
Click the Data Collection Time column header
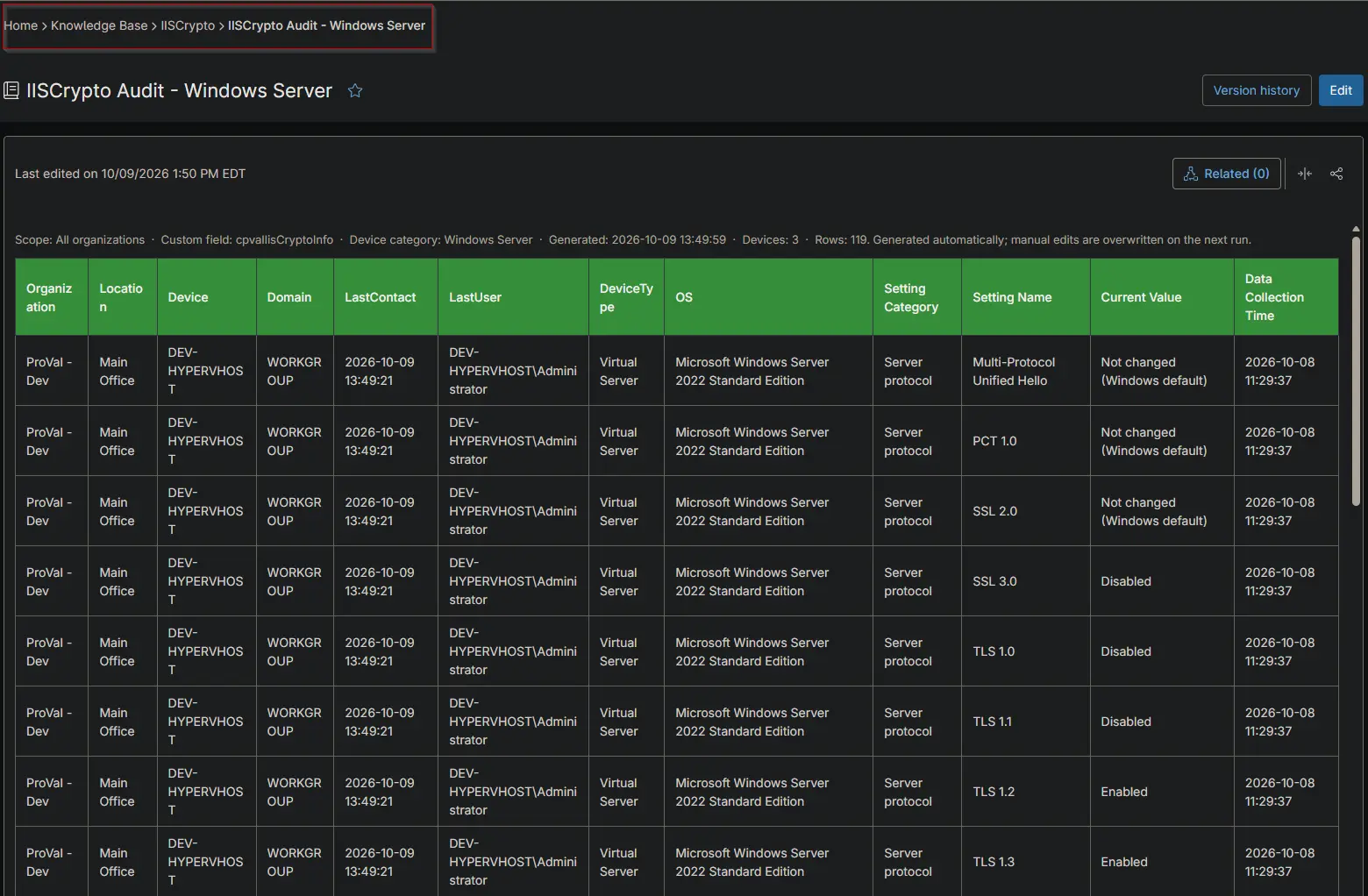1286,297
